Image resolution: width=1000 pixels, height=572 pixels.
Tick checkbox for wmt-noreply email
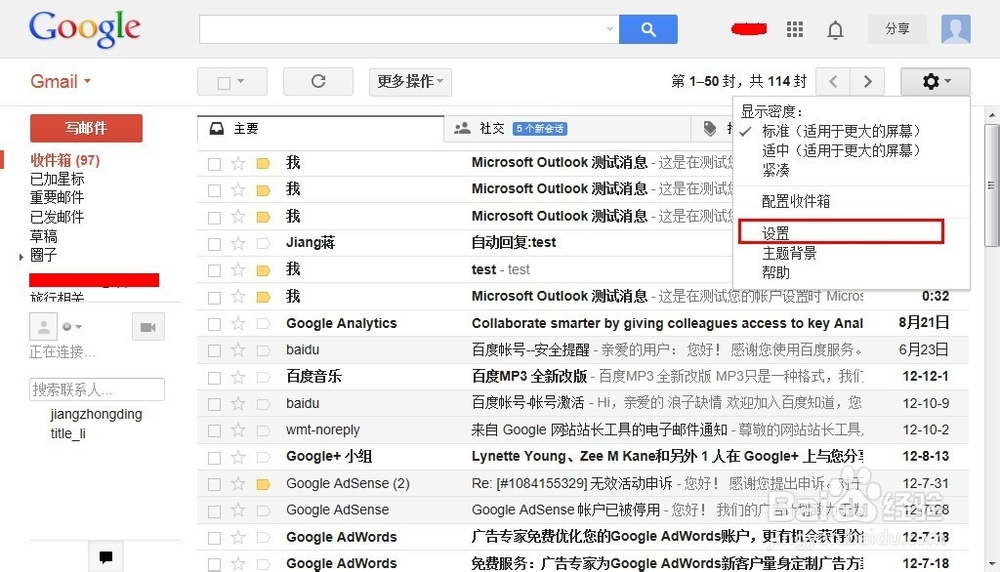coord(214,432)
